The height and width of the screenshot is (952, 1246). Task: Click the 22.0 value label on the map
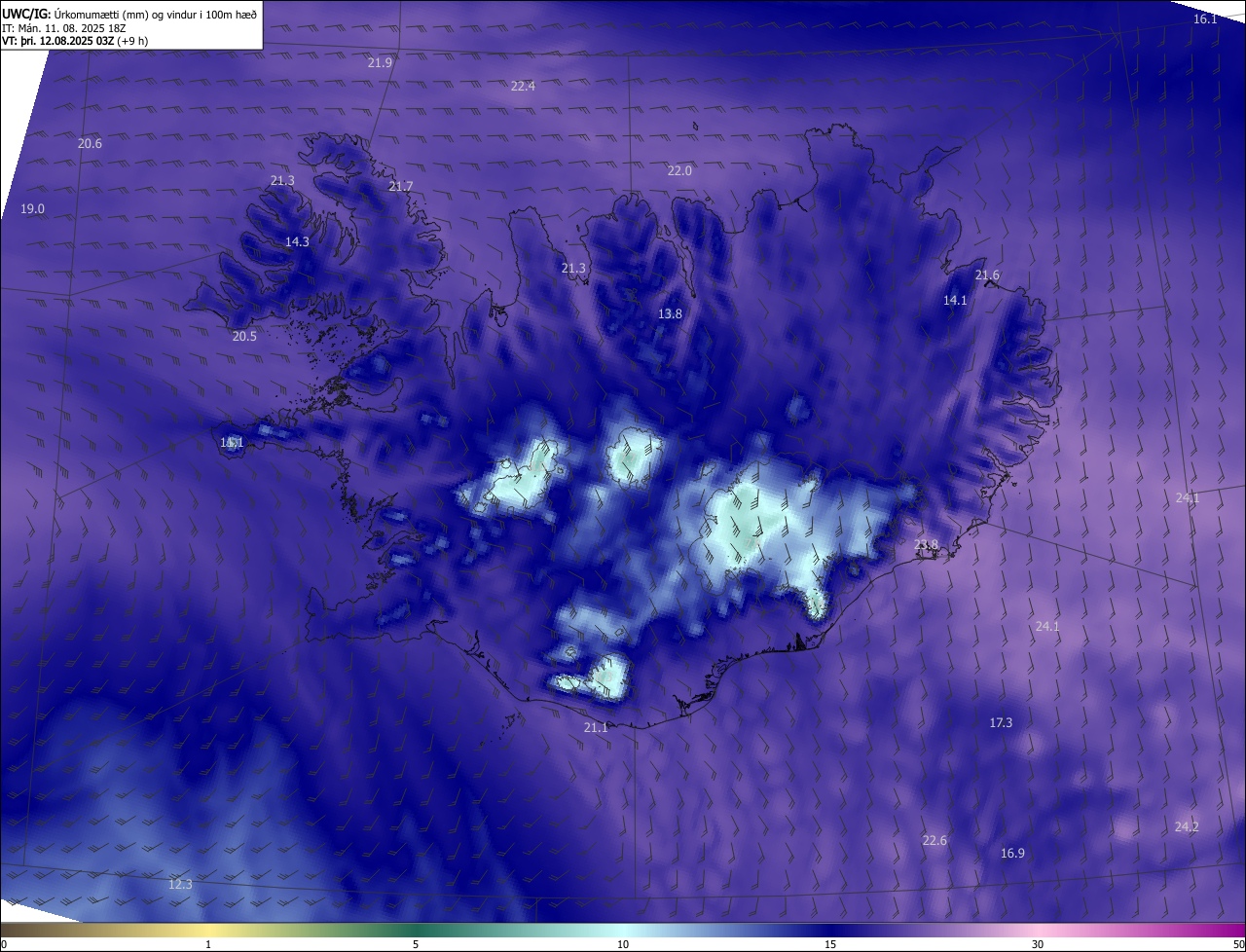[x=679, y=170]
